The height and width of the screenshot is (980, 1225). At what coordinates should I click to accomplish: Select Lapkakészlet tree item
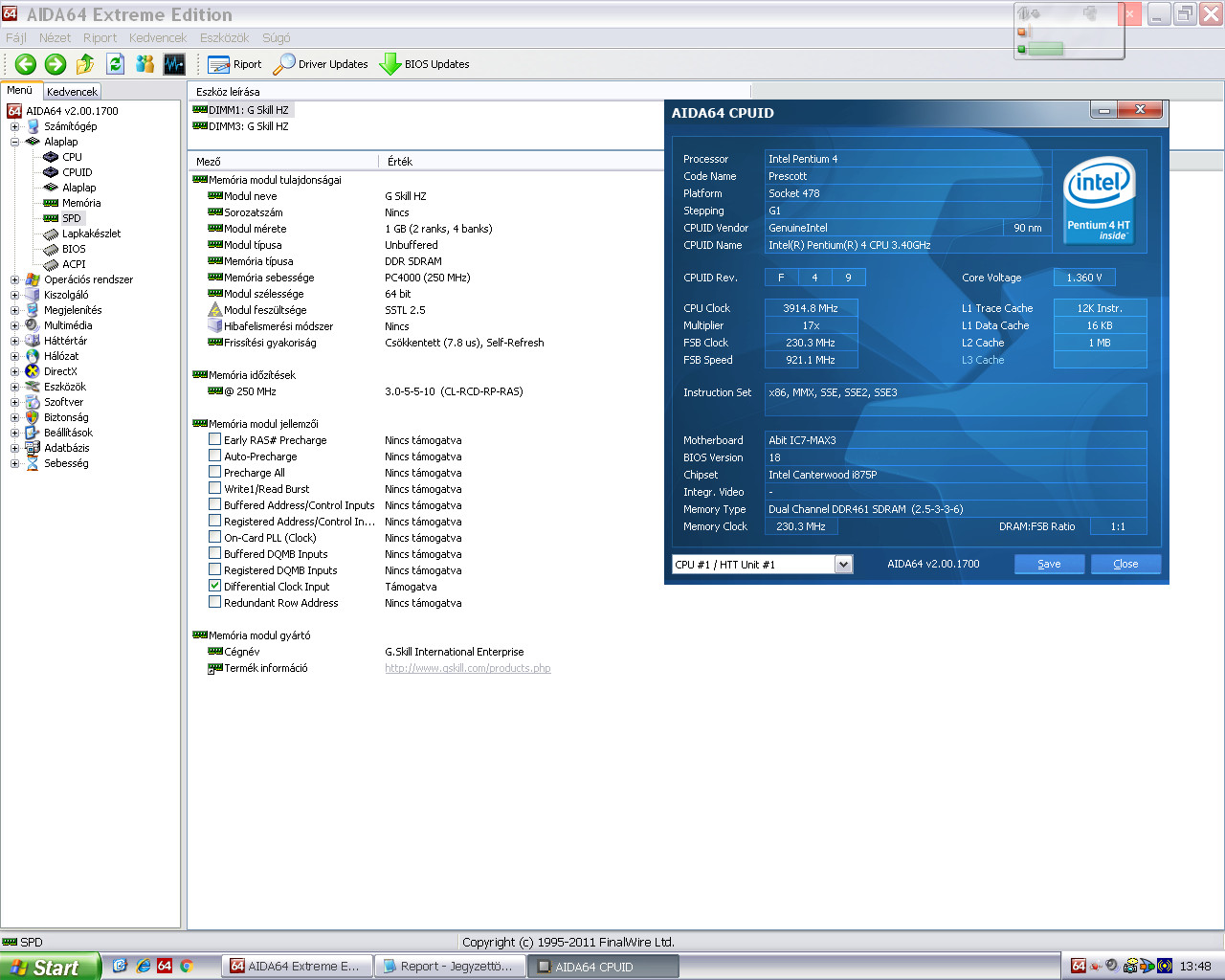tap(91, 234)
